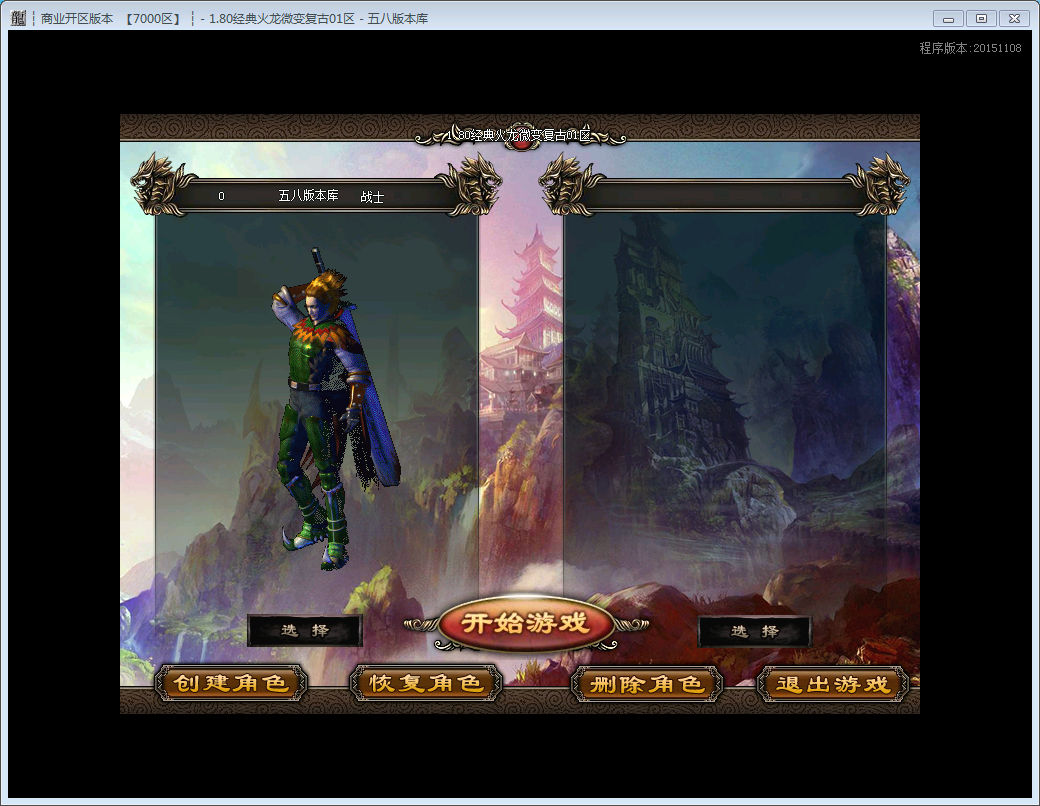The height and width of the screenshot is (806, 1040).
Task: Select 删除角色 to delete the character
Action: [x=647, y=684]
